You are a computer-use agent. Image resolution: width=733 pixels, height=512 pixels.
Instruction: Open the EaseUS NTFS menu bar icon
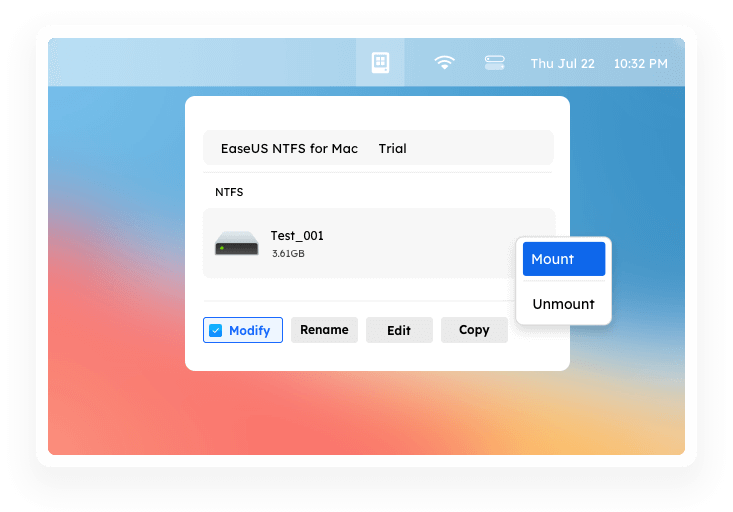click(x=380, y=62)
